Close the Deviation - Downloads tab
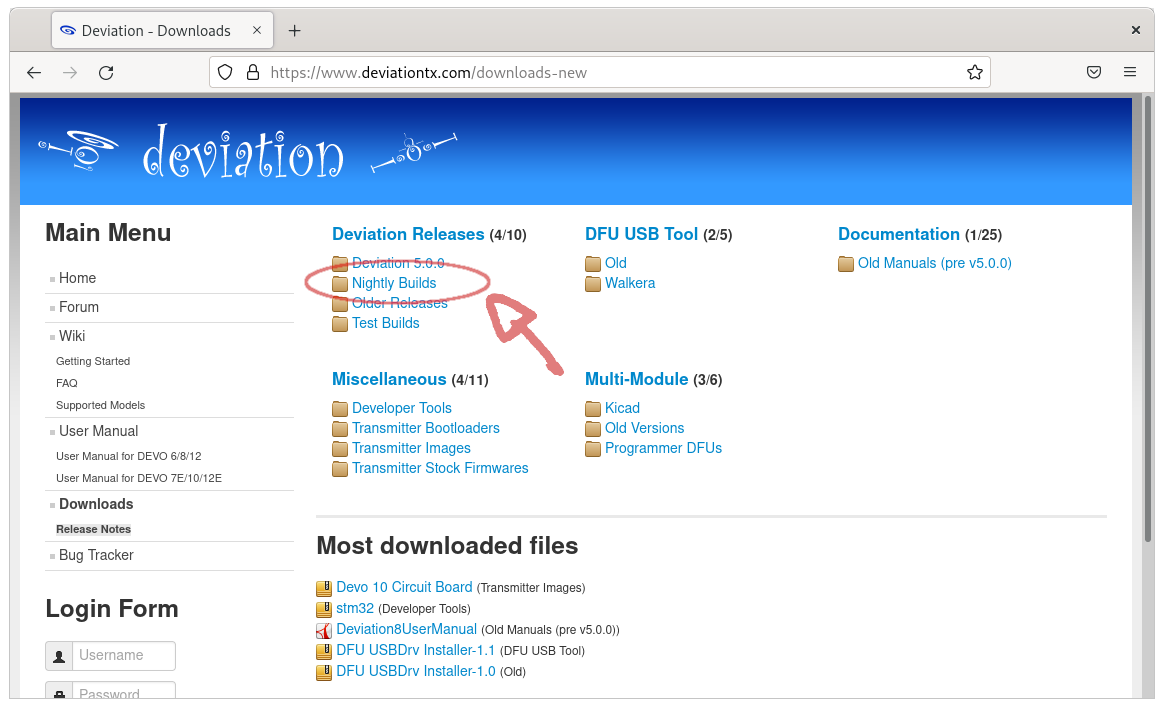The width and height of the screenshot is (1164, 708). tap(257, 30)
